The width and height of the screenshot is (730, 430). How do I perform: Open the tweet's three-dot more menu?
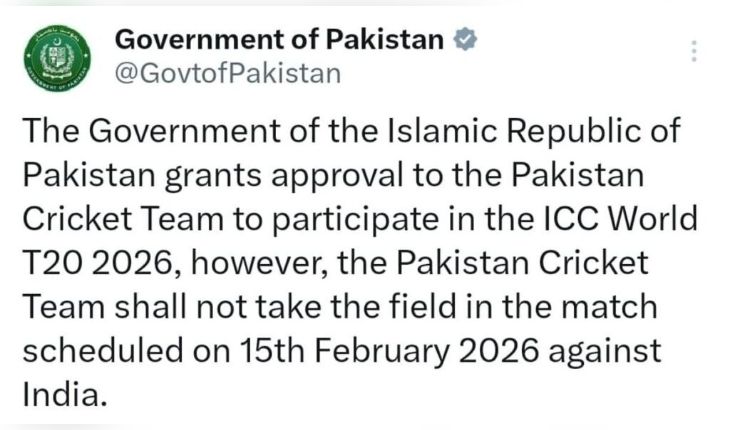click(x=693, y=51)
